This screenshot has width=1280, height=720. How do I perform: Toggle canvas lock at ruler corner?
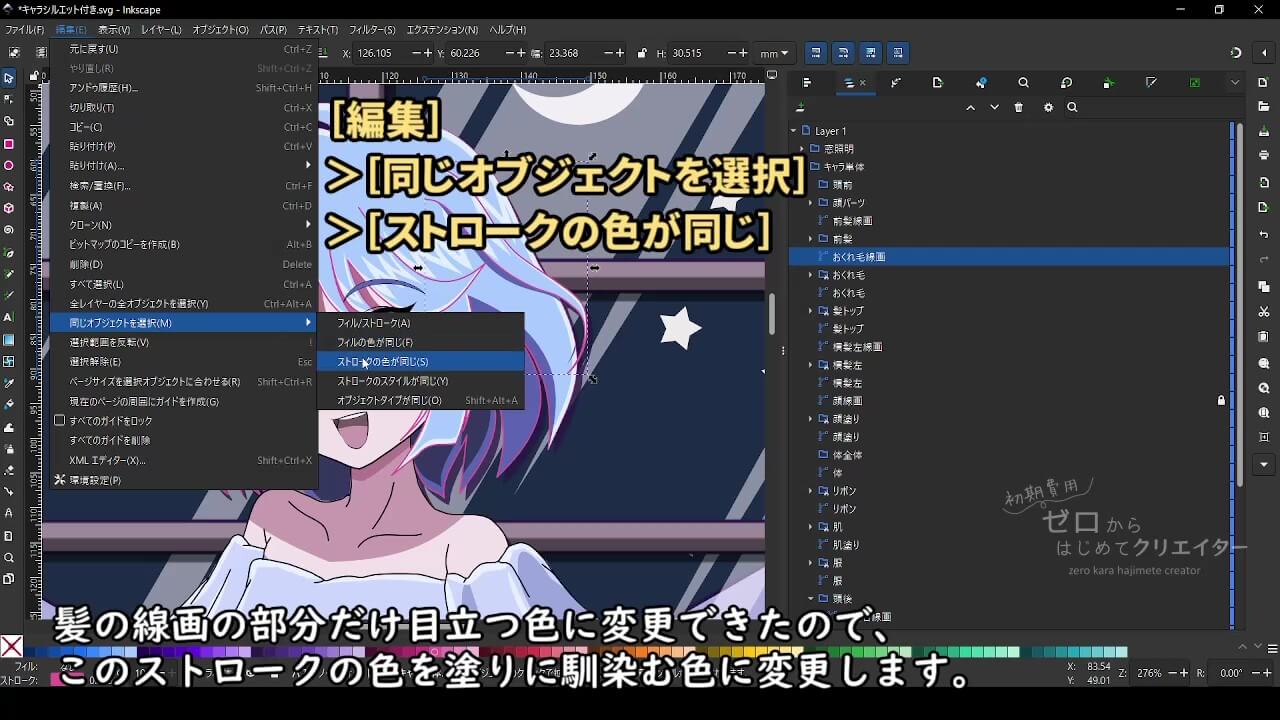(35, 76)
